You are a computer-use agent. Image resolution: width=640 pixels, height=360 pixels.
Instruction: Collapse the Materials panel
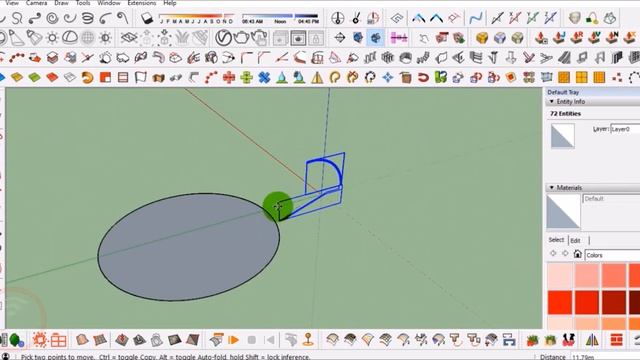552,188
